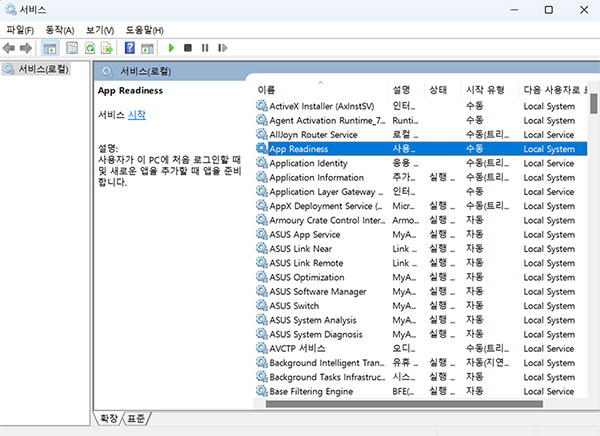The image size is (600, 436).
Task: Click the horizontal scrollbar of services list
Action: [x=404, y=404]
